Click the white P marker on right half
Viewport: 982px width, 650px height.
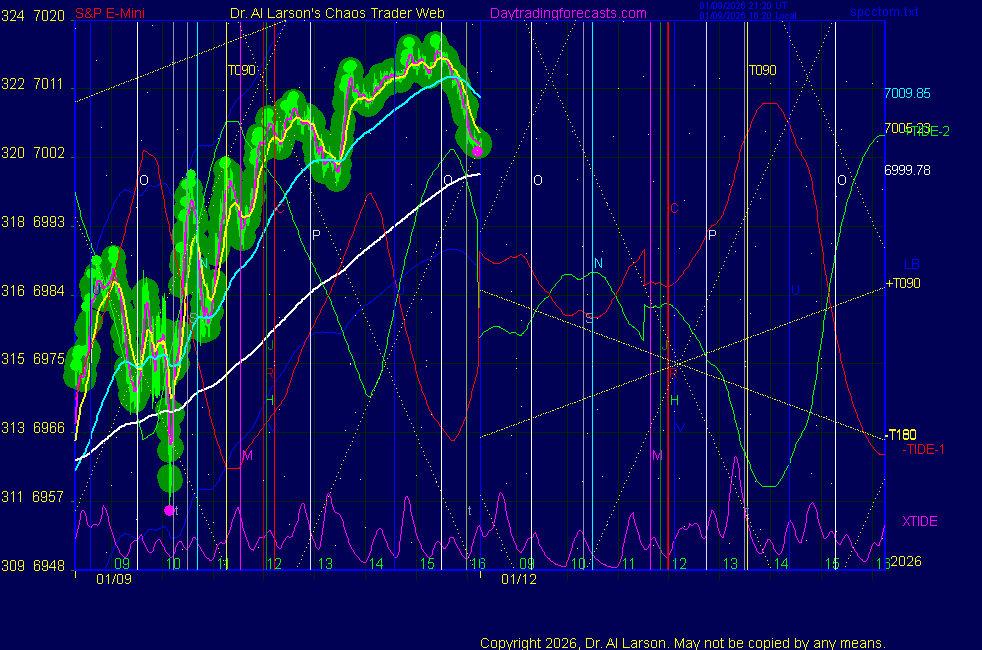(x=712, y=235)
